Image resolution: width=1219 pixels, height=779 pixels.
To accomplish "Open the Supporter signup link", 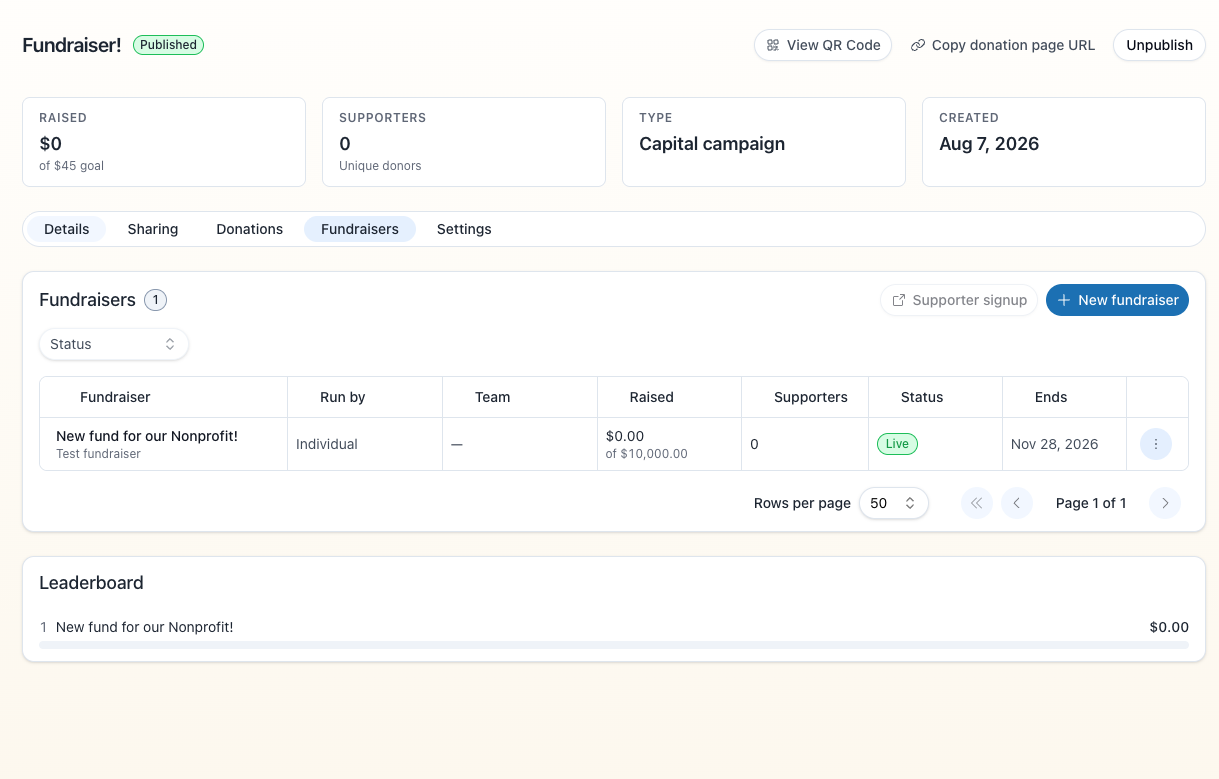I will coord(959,300).
